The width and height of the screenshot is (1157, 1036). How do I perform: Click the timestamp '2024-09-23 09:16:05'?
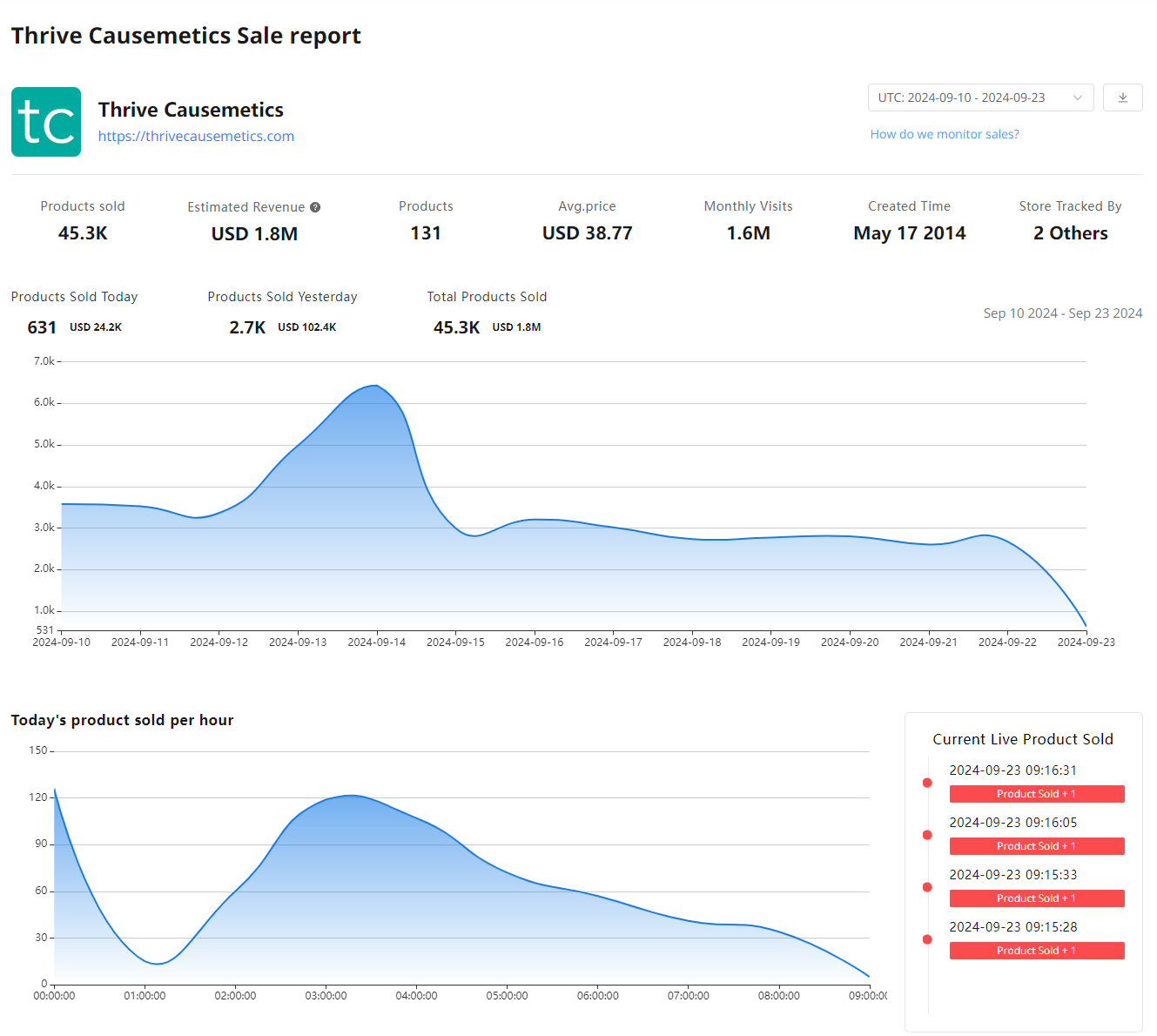(1012, 823)
